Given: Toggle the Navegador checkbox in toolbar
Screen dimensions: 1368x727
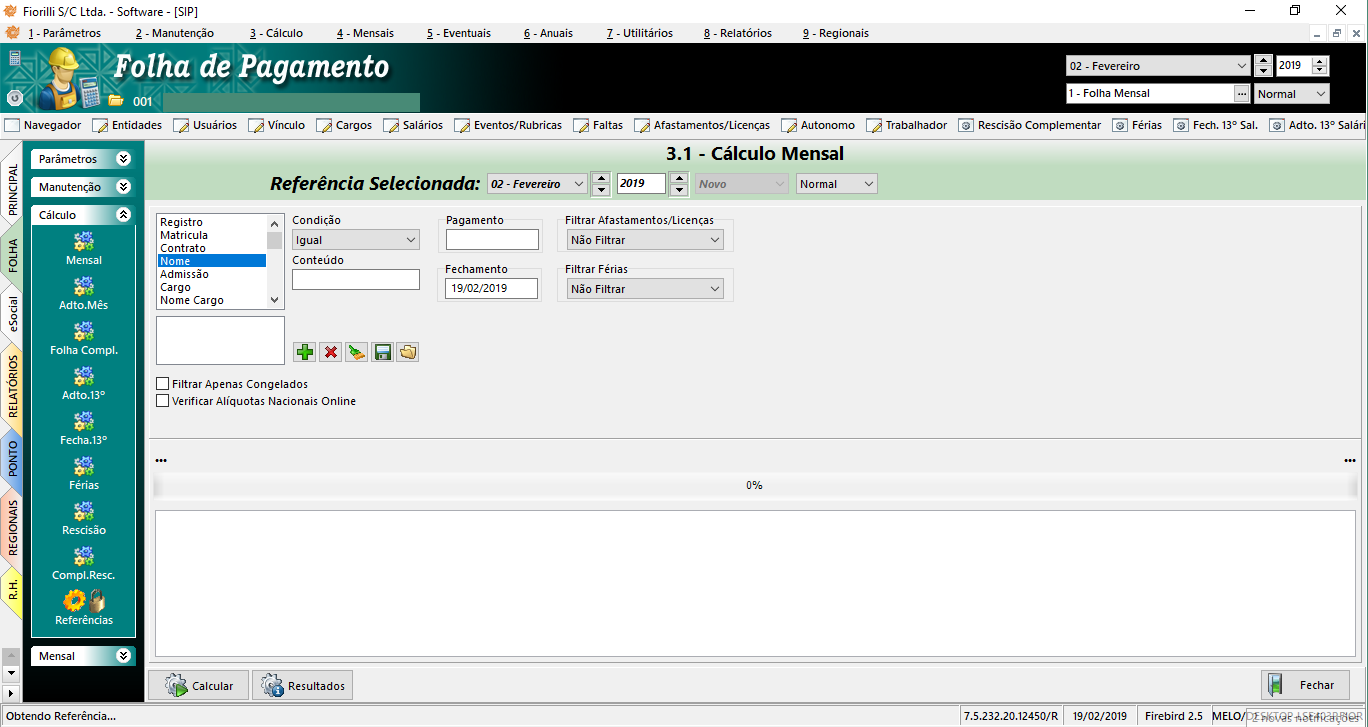Looking at the screenshot, I should point(13,126).
